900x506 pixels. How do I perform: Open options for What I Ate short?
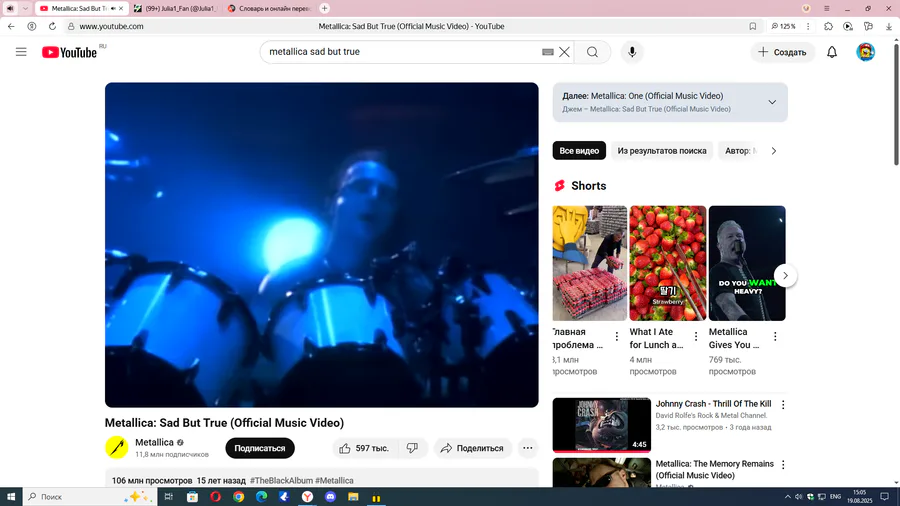click(x=696, y=337)
